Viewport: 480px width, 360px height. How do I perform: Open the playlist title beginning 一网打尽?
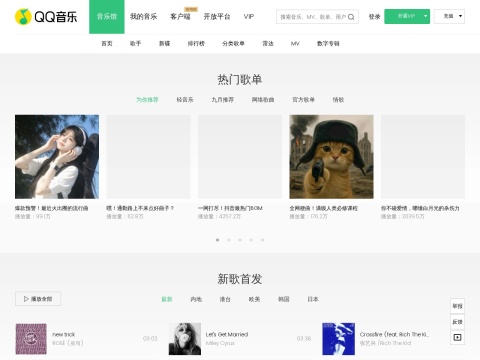coord(230,208)
